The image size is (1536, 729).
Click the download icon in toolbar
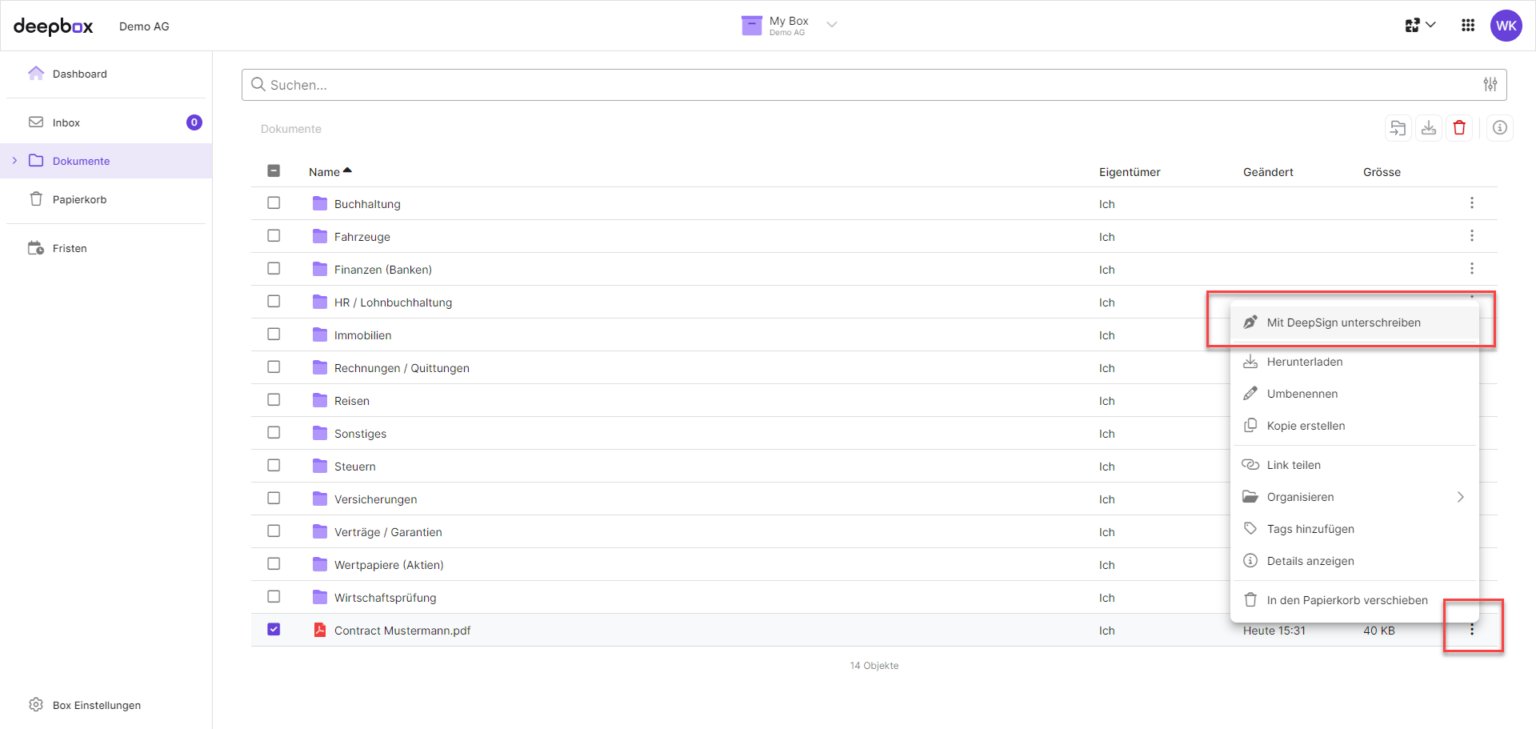[x=1428, y=128]
